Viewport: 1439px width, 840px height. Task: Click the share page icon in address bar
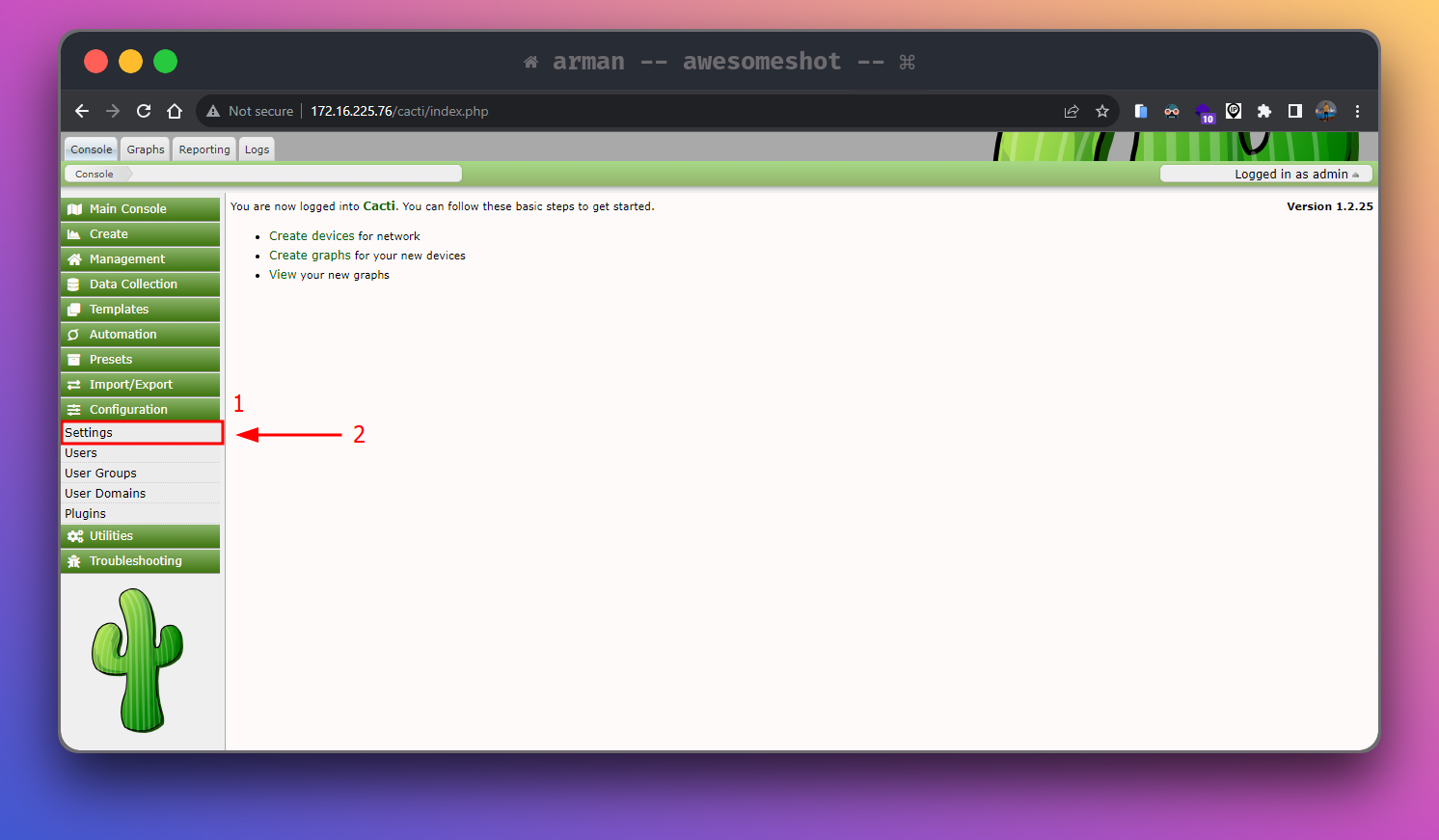point(1072,111)
